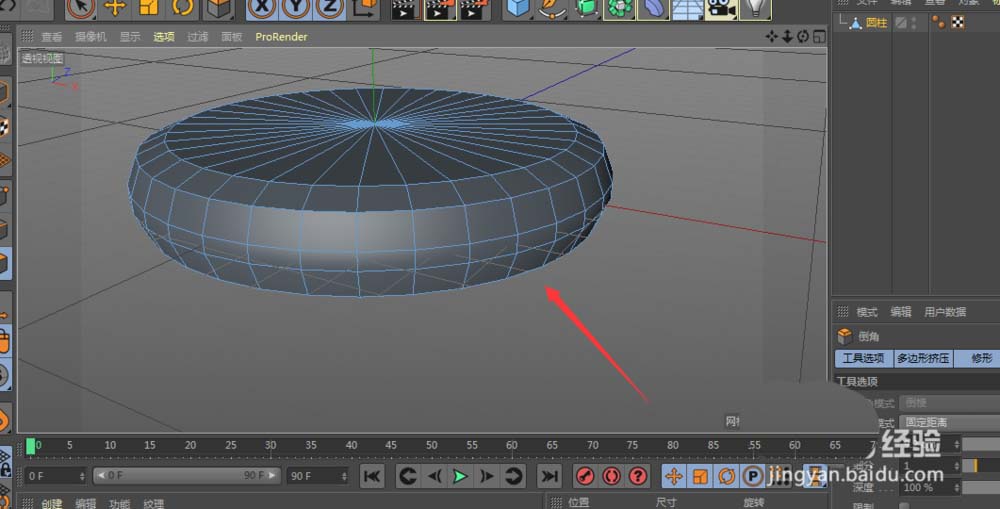
Task: Toggle the 限制 checkbox
Action: [x=904, y=506]
